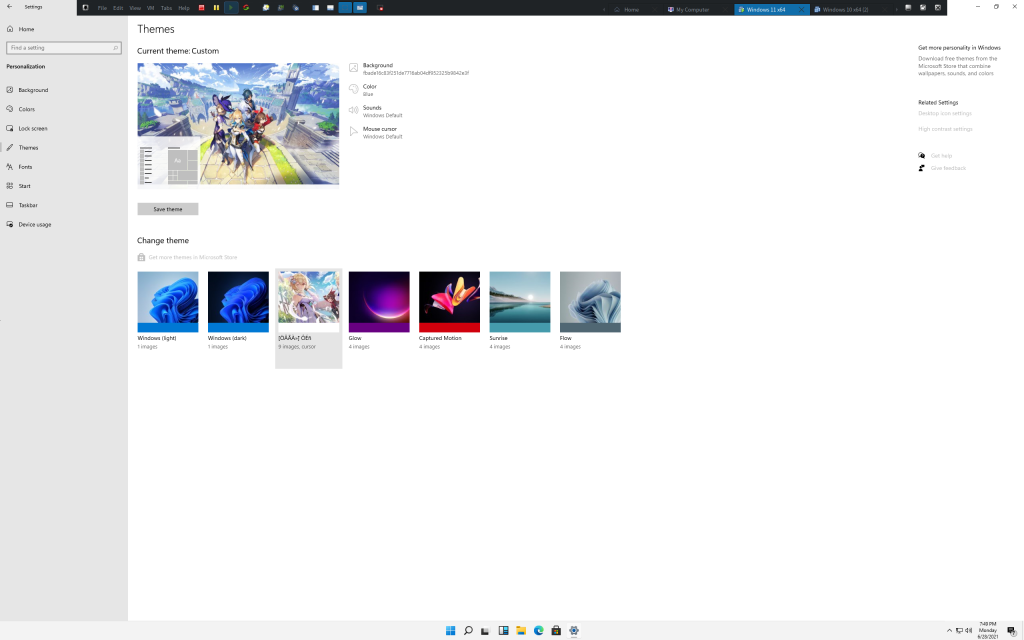The width and height of the screenshot is (1024, 640).
Task: Open the VMware Edit menu
Action: pyautogui.click(x=118, y=8)
